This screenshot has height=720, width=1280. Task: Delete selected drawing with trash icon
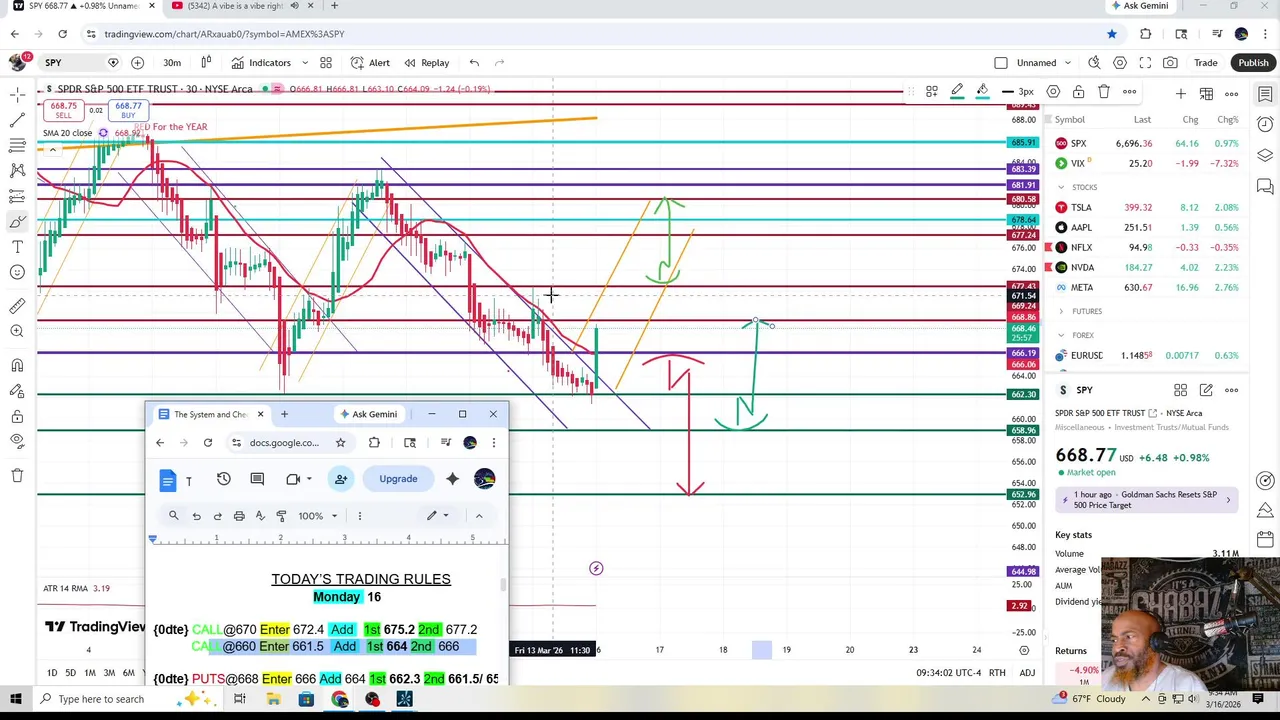1104,92
